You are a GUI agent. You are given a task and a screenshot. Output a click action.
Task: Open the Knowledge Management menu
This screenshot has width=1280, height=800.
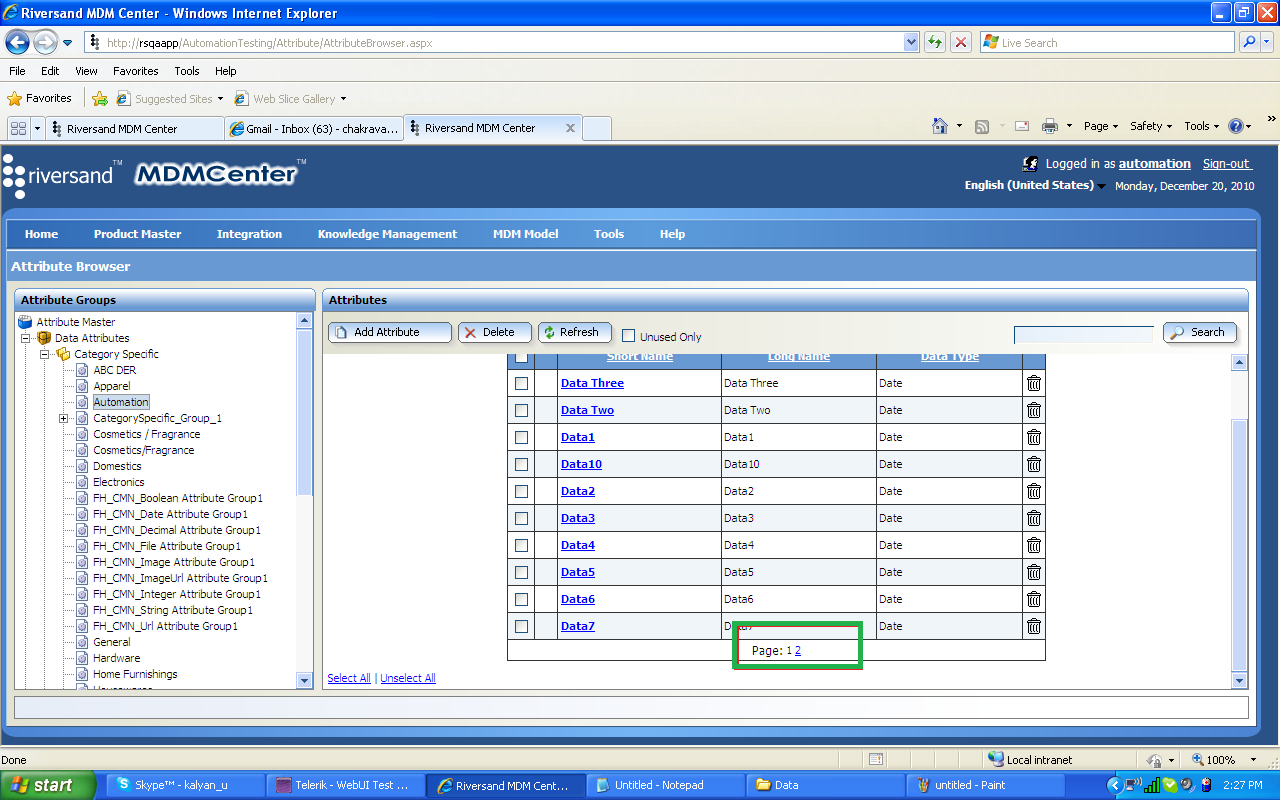pyautogui.click(x=387, y=234)
